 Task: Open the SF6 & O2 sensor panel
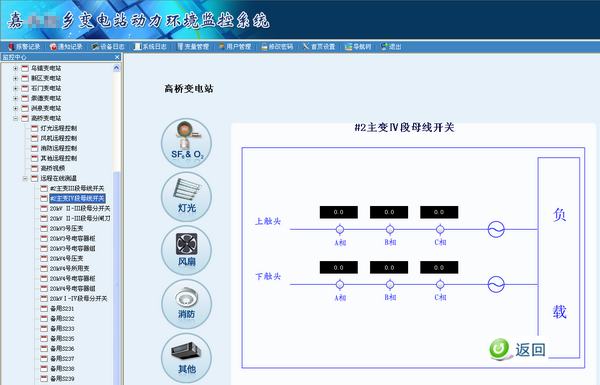186,143
